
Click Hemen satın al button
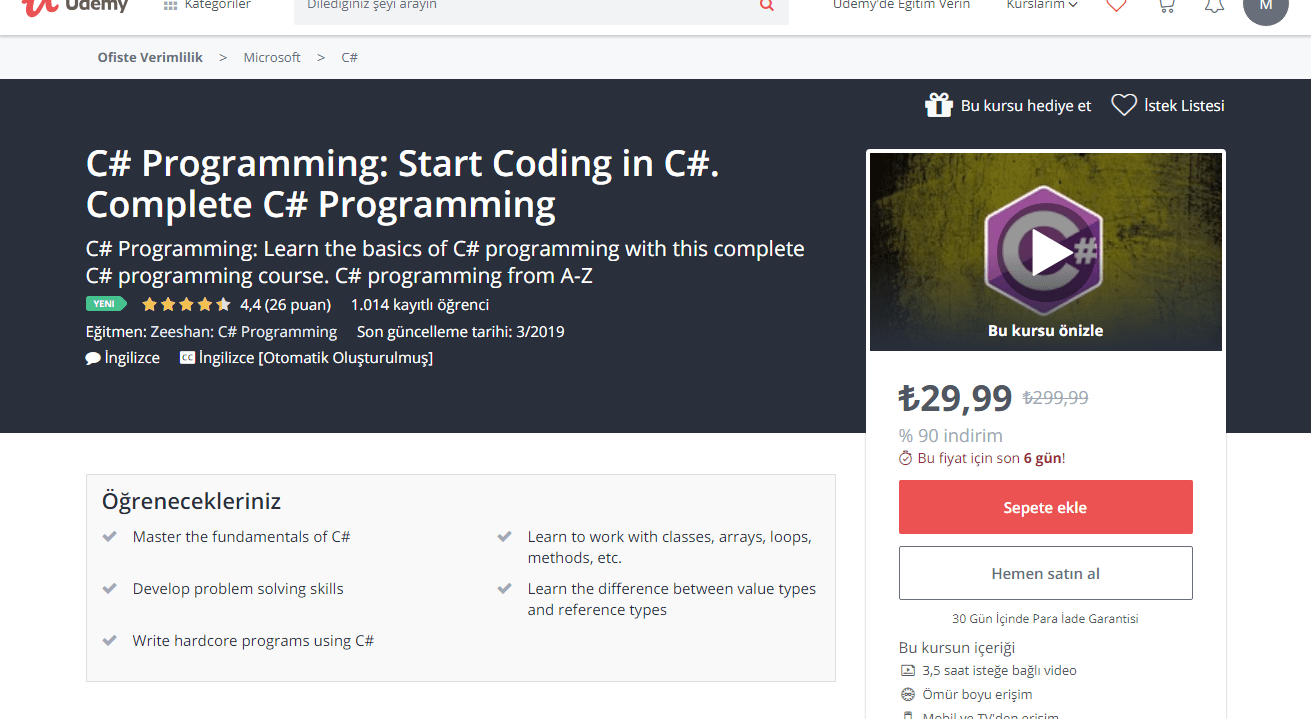click(x=1045, y=573)
